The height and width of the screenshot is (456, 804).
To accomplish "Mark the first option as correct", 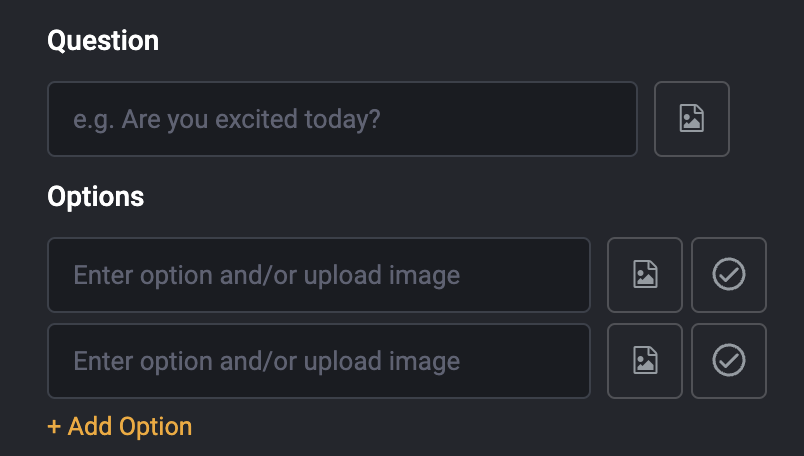I will tap(729, 275).
